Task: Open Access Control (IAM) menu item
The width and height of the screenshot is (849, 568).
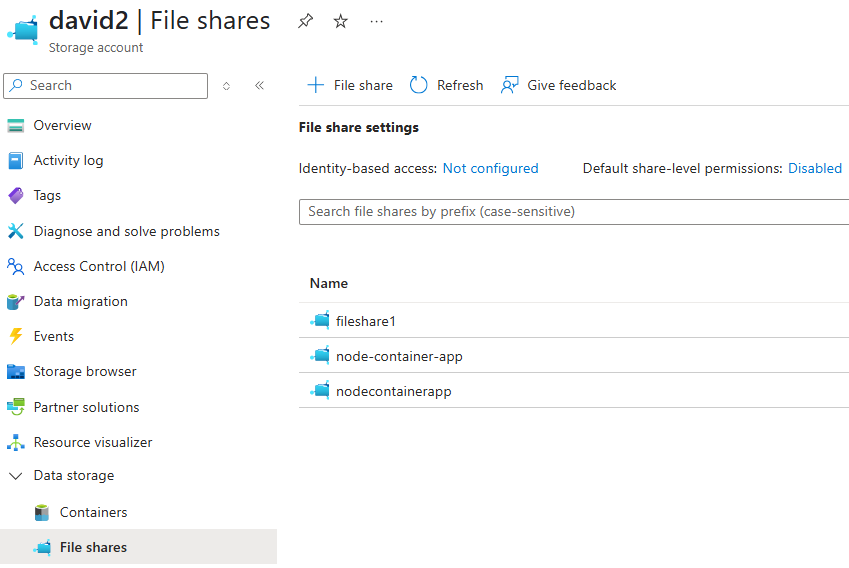Action: 99,266
